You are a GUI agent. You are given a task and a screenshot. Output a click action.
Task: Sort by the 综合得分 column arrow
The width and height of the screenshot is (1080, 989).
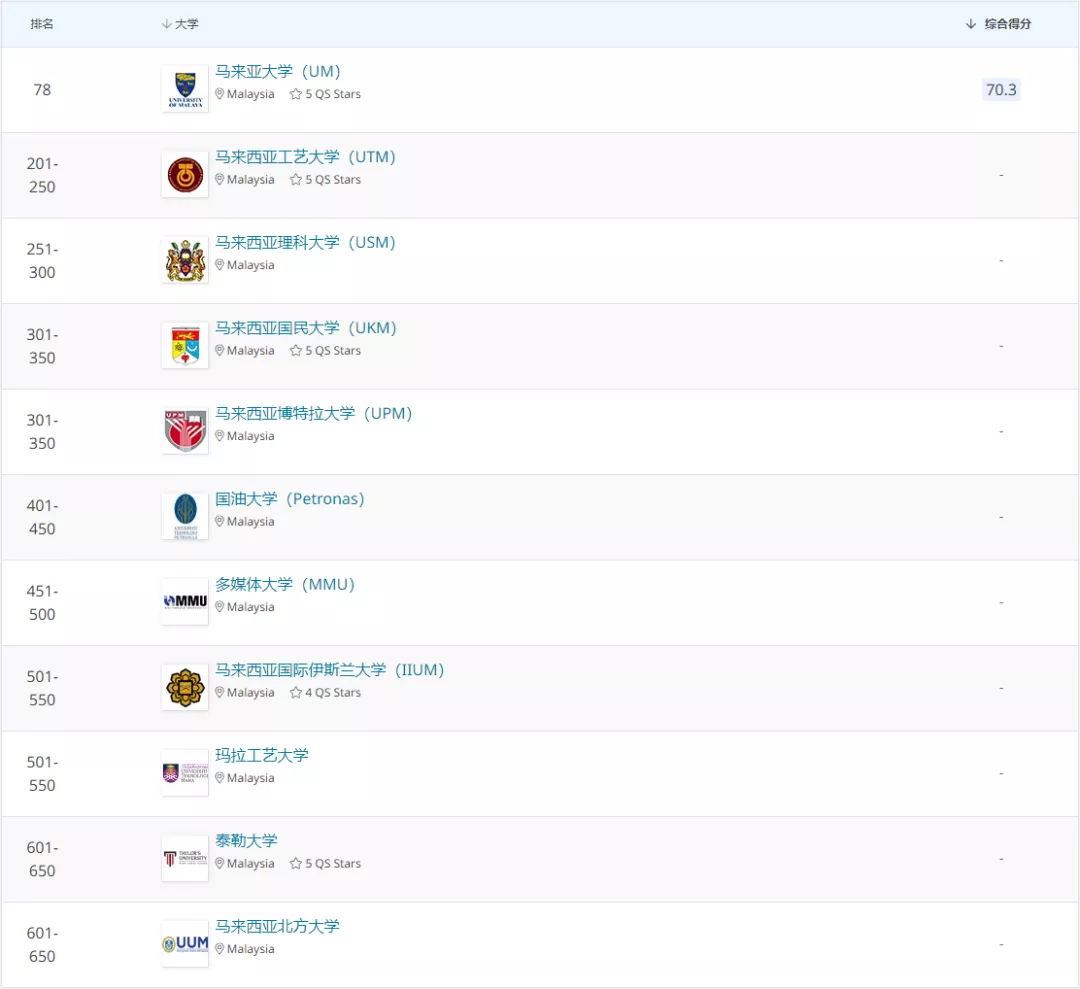coord(970,24)
